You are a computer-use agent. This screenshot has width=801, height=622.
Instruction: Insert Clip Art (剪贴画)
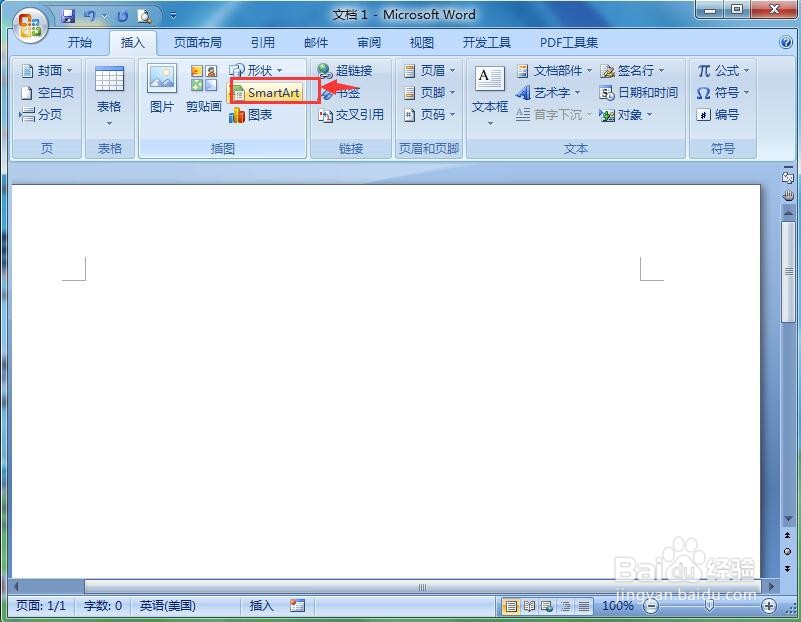[x=203, y=88]
